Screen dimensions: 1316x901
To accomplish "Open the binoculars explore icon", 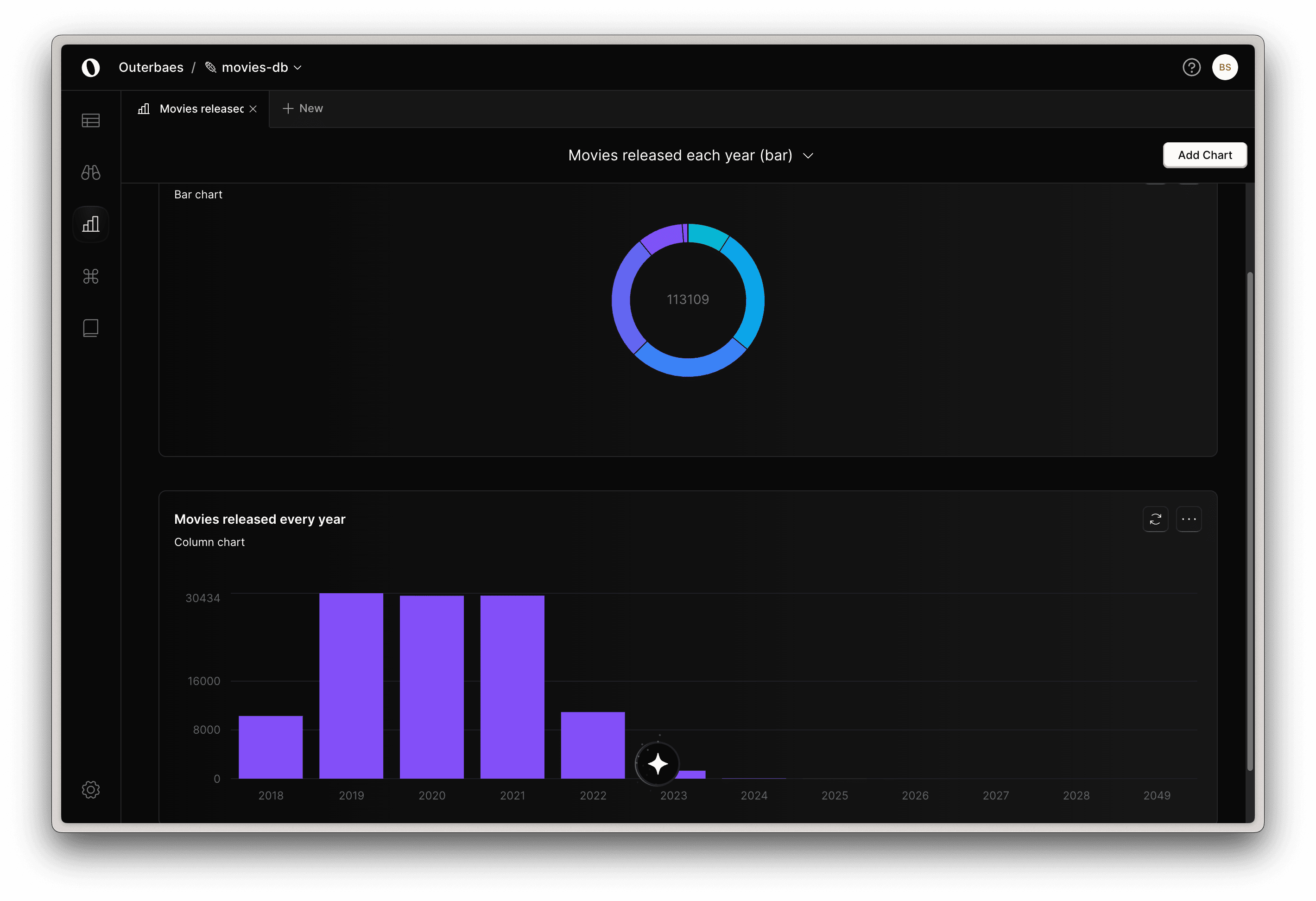I will point(91,172).
